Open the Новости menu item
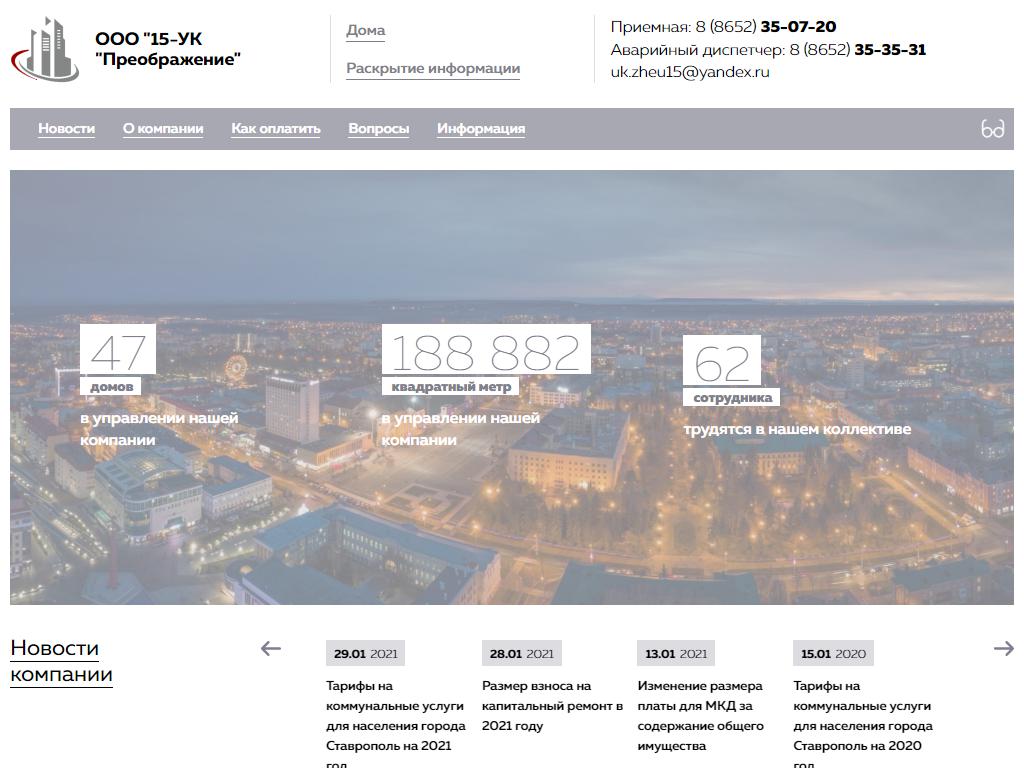Screen dimensions: 1024x768 (x=66, y=129)
